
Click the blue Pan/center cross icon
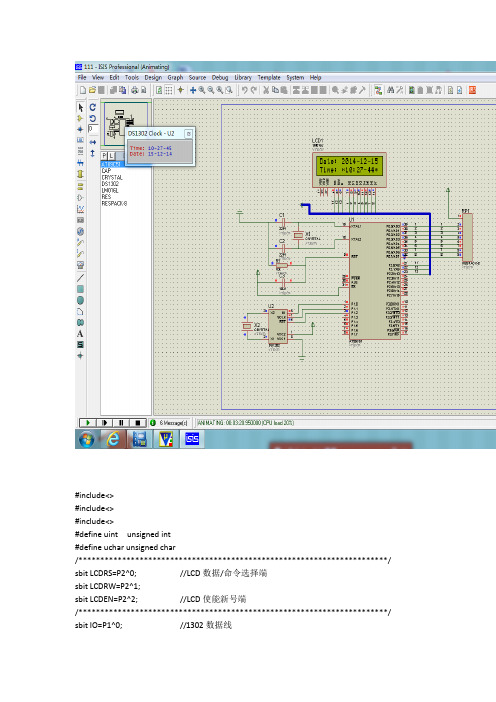(193, 90)
